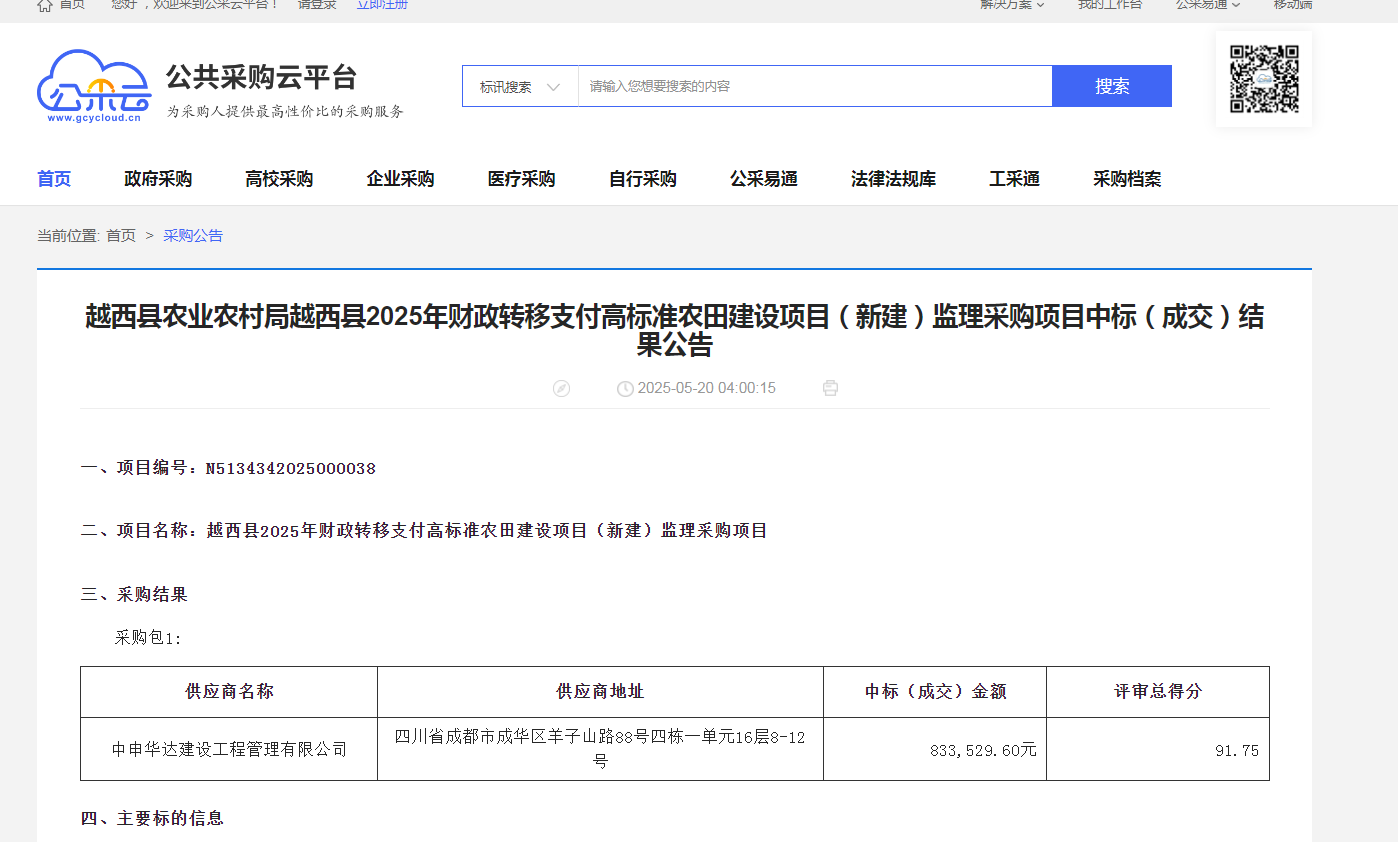Click the home icon in the top bar

point(45,5)
